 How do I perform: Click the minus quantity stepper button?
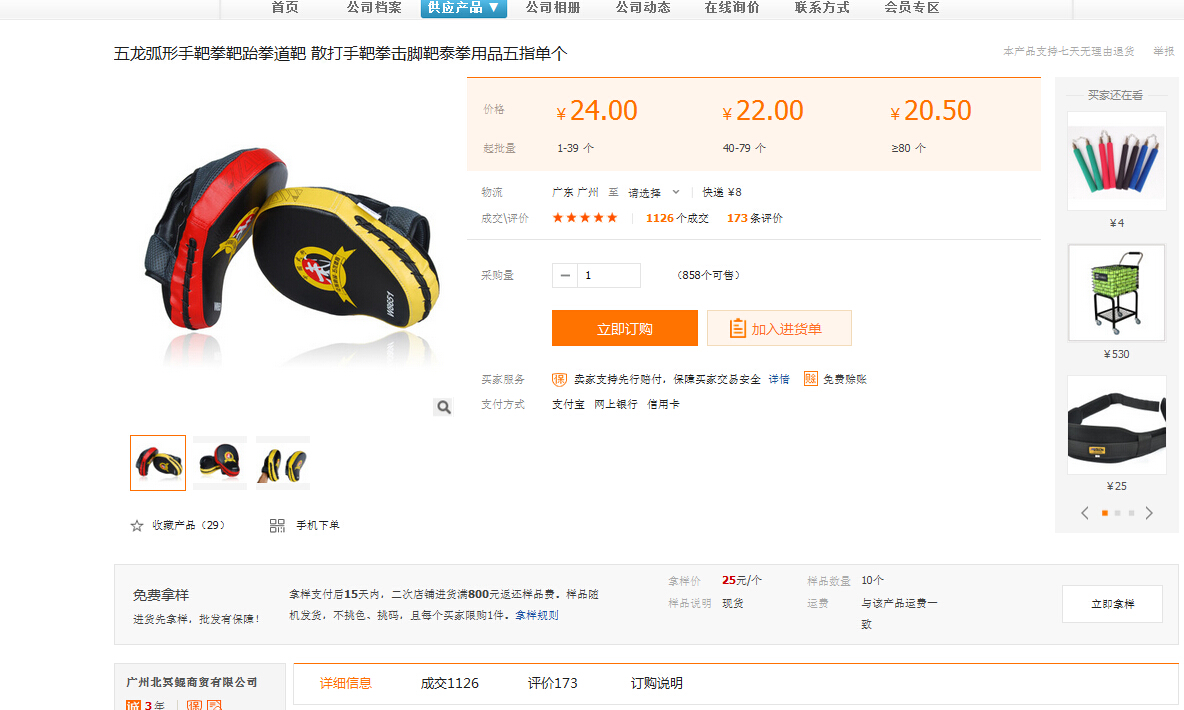point(565,276)
